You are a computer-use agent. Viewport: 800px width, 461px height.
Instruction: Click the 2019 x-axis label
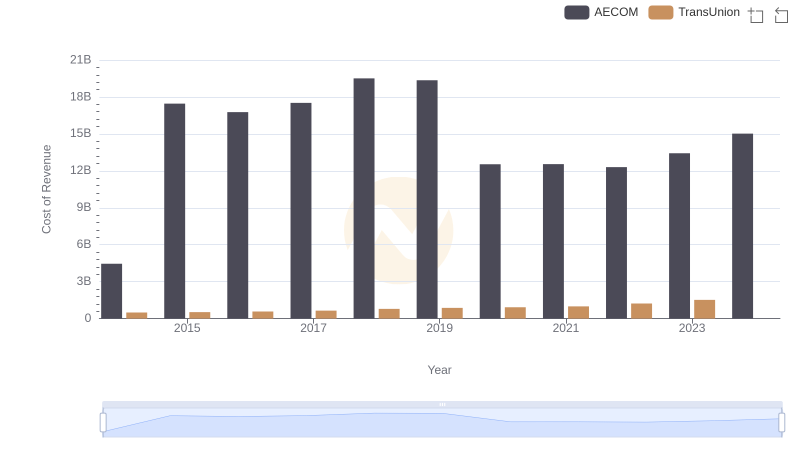(x=439, y=328)
